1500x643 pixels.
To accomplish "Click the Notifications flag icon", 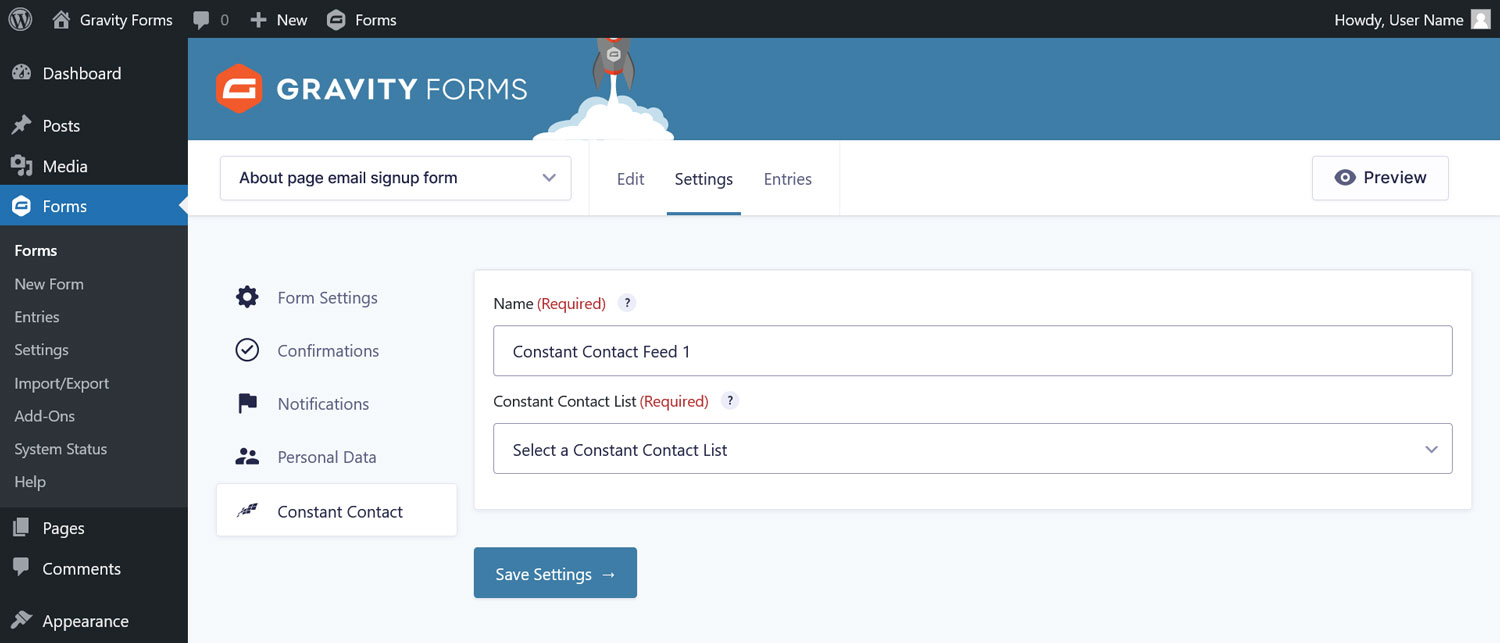I will pyautogui.click(x=247, y=403).
